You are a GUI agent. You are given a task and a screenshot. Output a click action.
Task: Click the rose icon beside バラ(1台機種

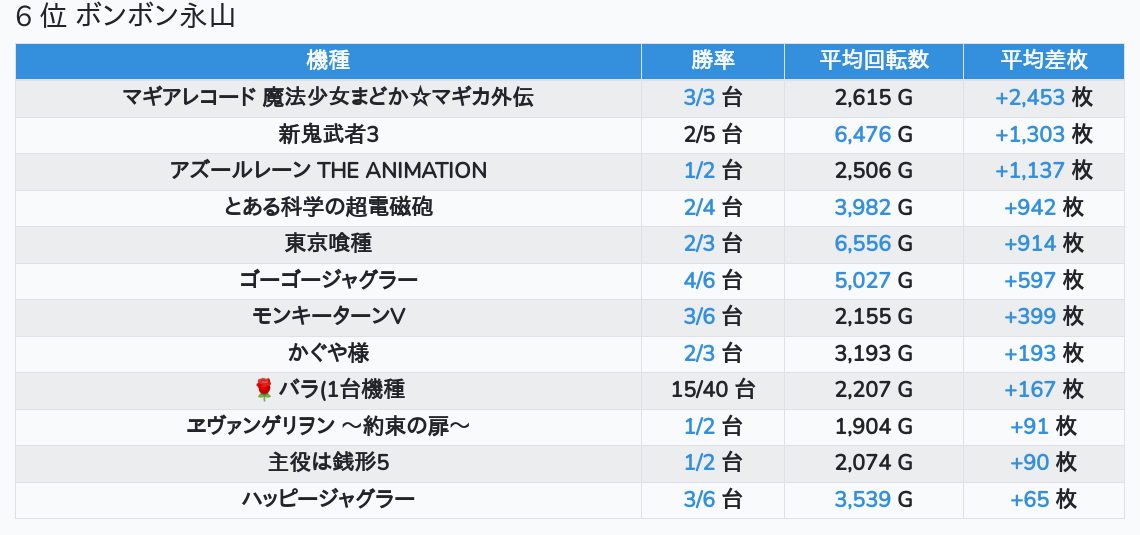[x=264, y=390]
